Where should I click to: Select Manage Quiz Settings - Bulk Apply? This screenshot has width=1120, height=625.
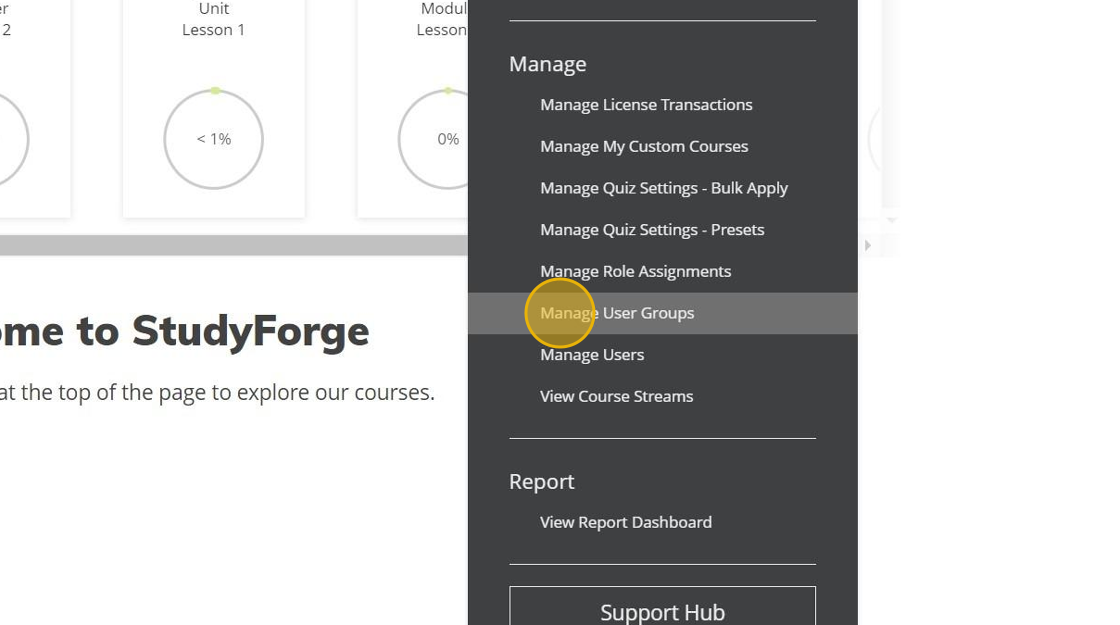(664, 188)
